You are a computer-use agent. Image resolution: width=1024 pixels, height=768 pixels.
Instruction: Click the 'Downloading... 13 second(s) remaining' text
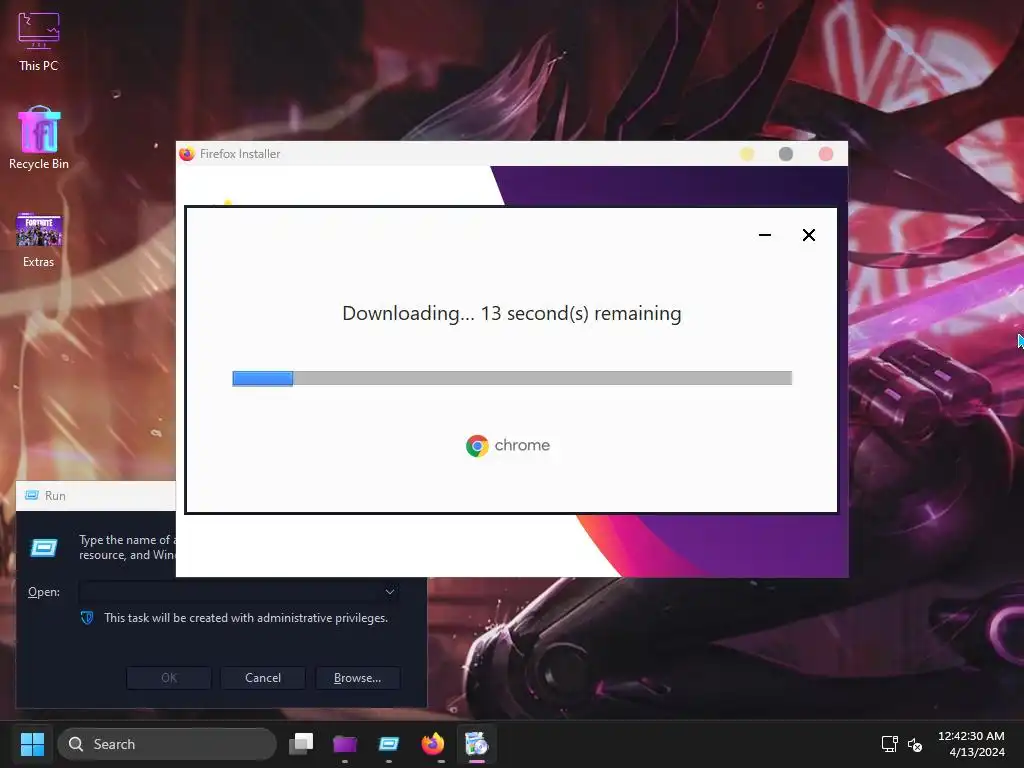[x=511, y=313]
